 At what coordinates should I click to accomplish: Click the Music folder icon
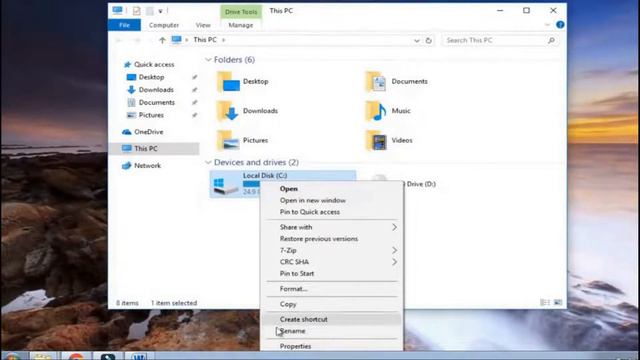click(x=376, y=111)
